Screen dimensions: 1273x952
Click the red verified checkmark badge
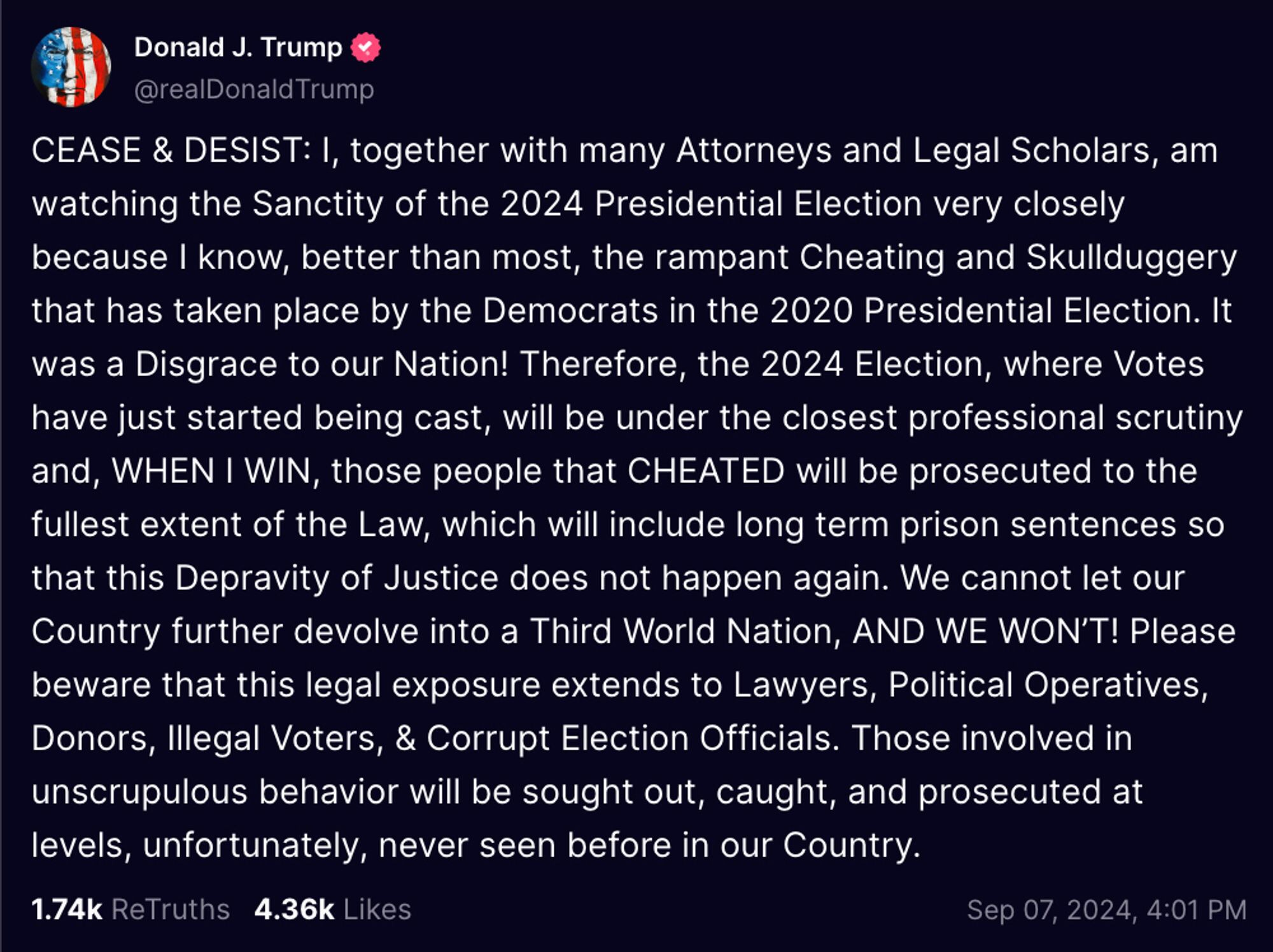365,47
